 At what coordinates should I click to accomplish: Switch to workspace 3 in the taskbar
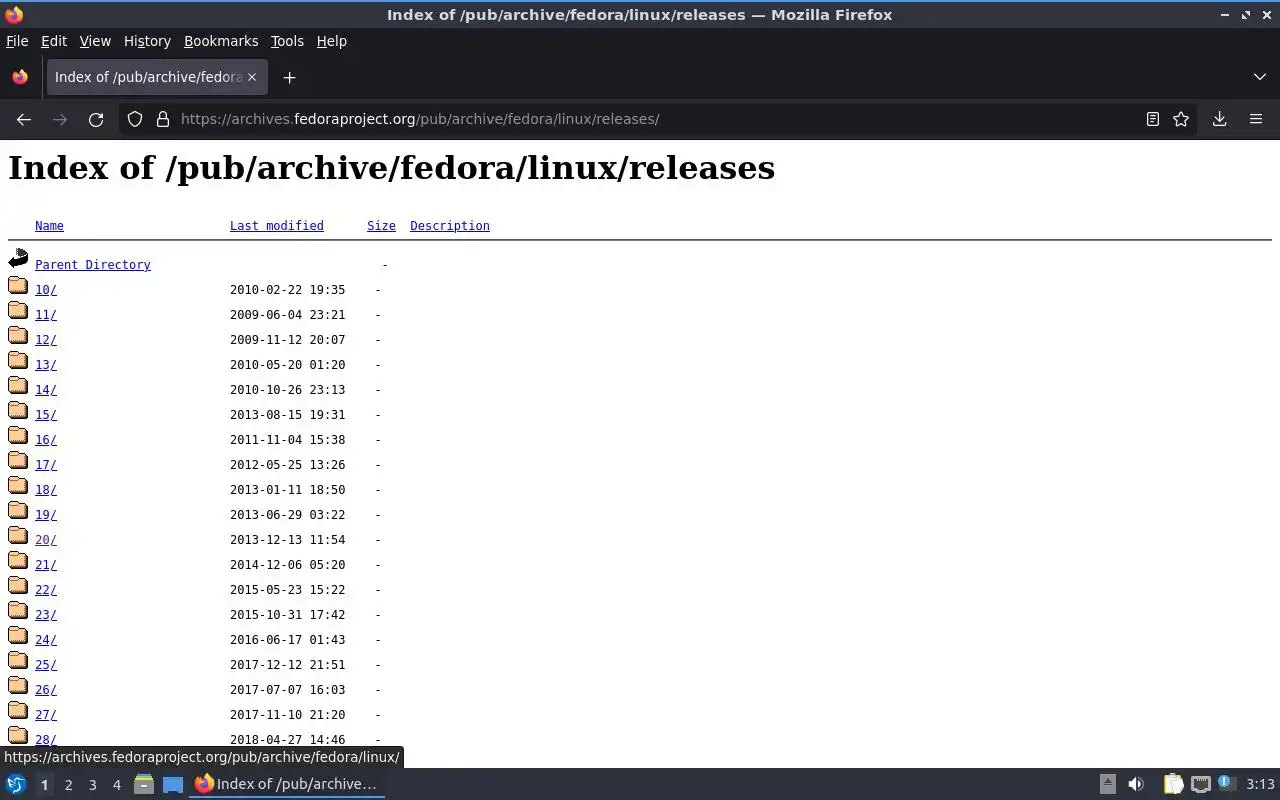coord(92,785)
